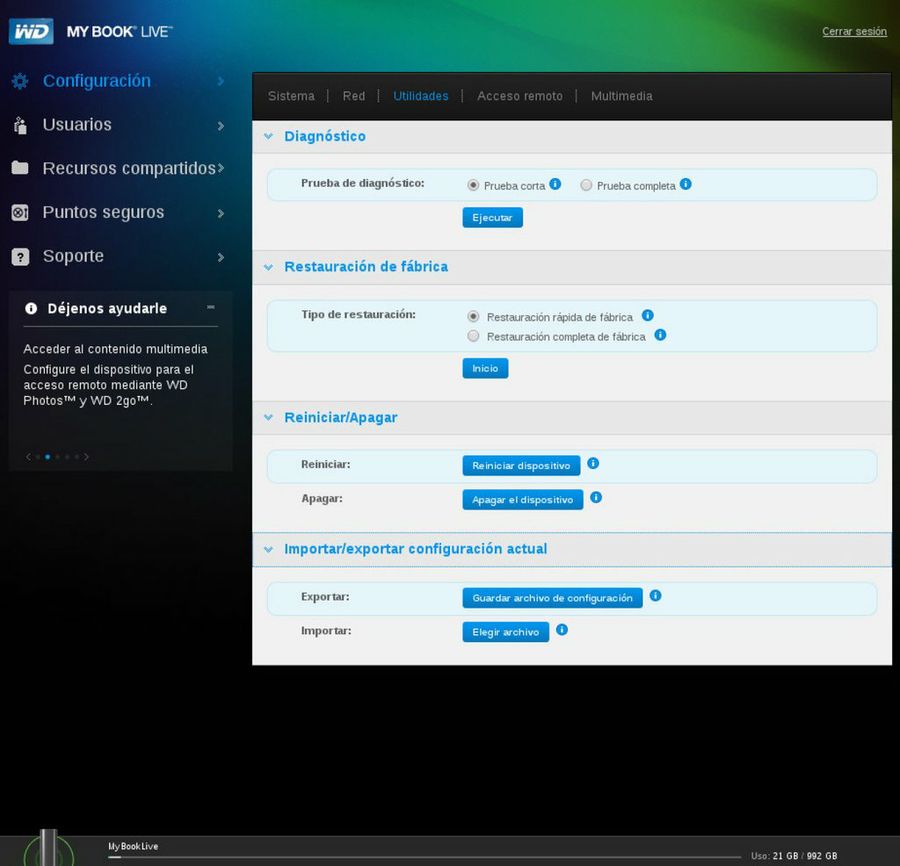Collapse the Restauración de fábrica section
900x866 pixels.
pos(268,267)
